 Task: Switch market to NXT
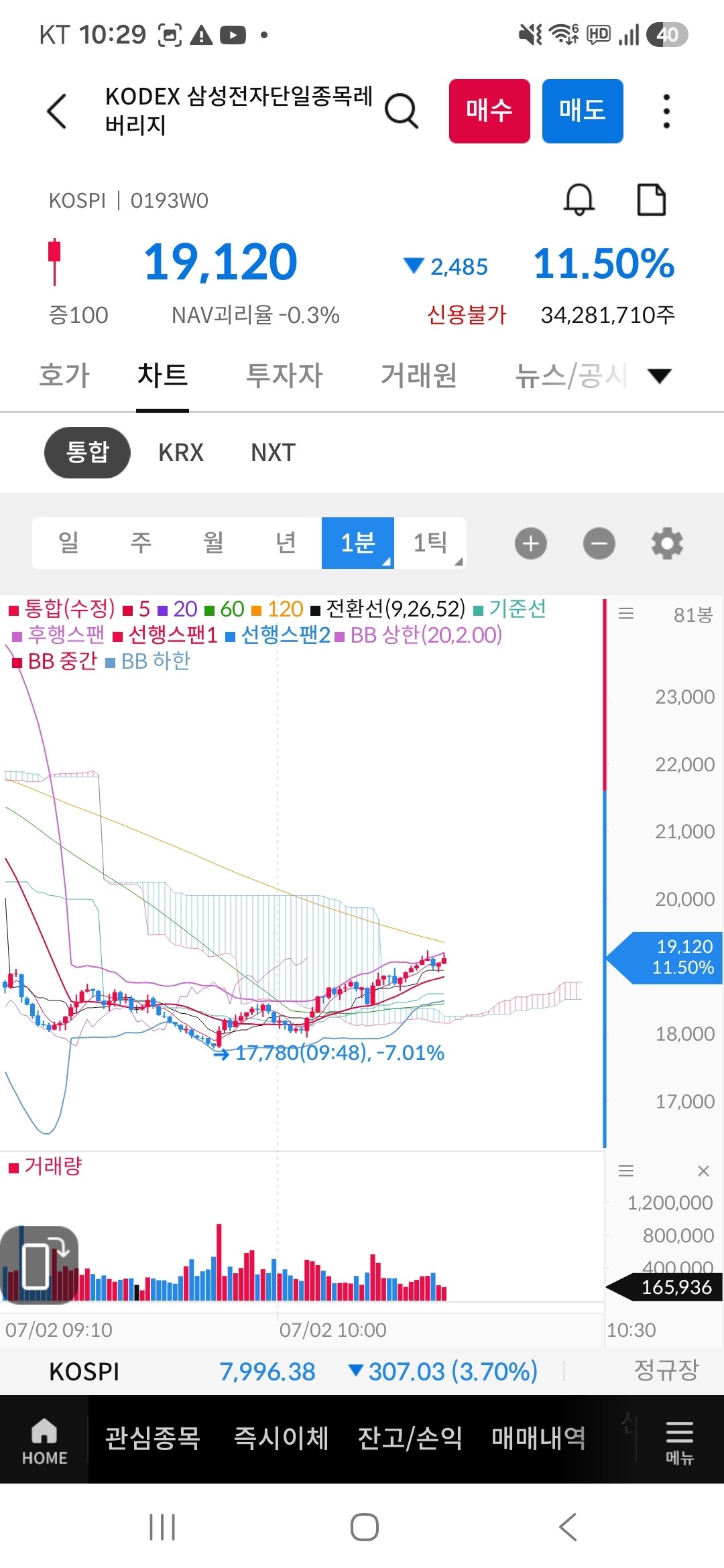click(273, 452)
